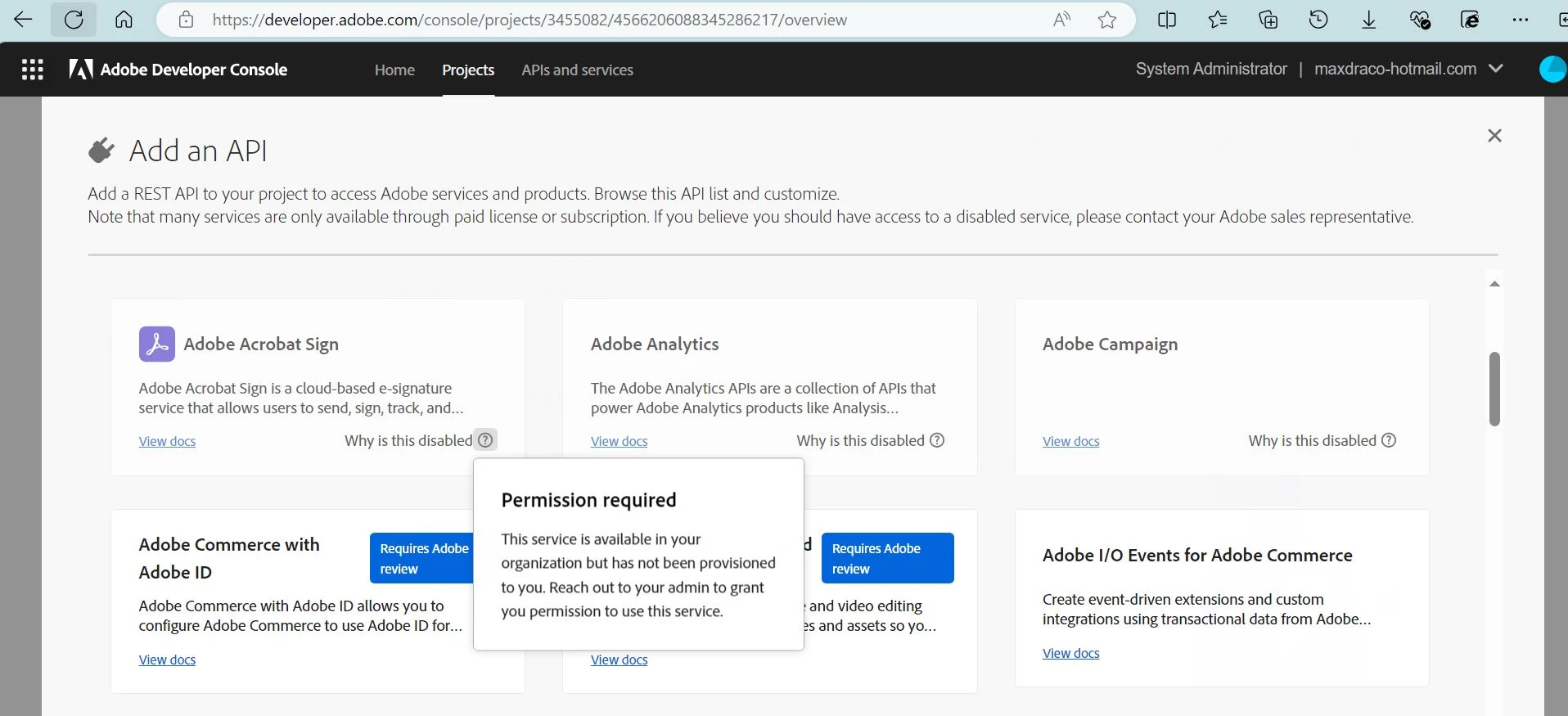
Task: Add this page to favorites star
Action: [x=1107, y=20]
